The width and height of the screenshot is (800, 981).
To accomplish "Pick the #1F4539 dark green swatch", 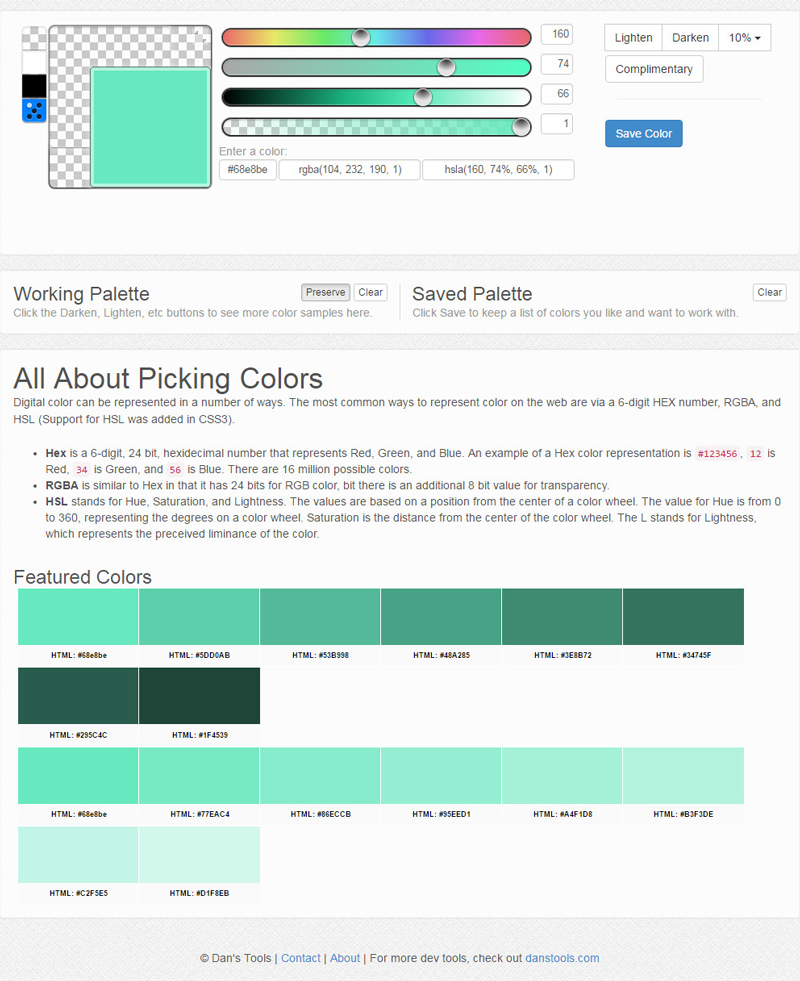I will coord(199,696).
